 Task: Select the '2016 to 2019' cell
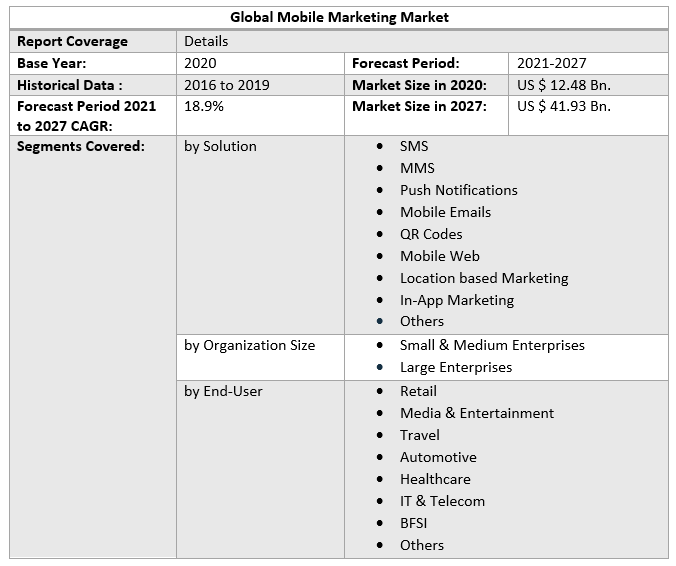tap(226, 85)
